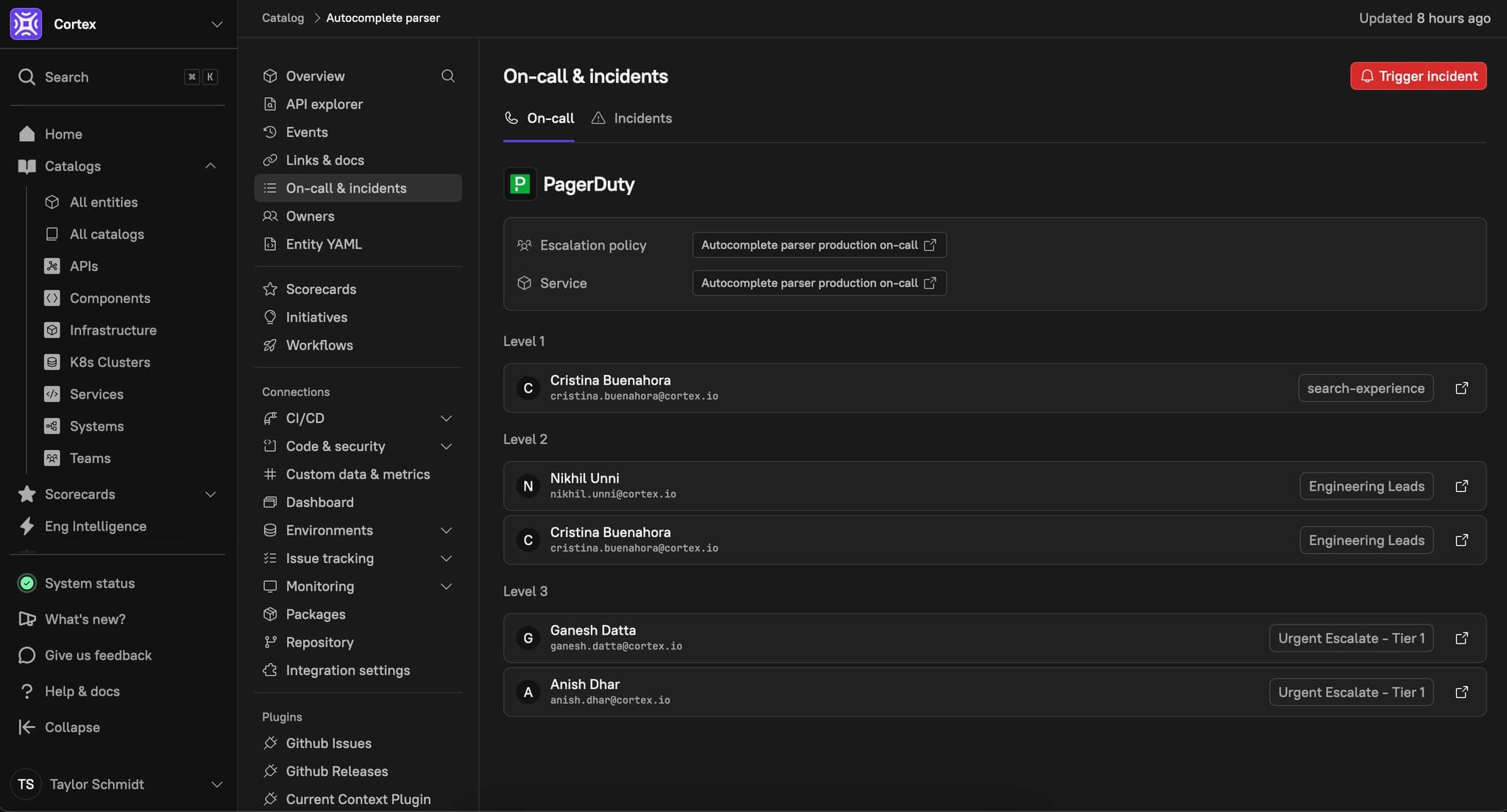This screenshot has height=812, width=1507.
Task: Open Entity YAML
Action: click(324, 244)
